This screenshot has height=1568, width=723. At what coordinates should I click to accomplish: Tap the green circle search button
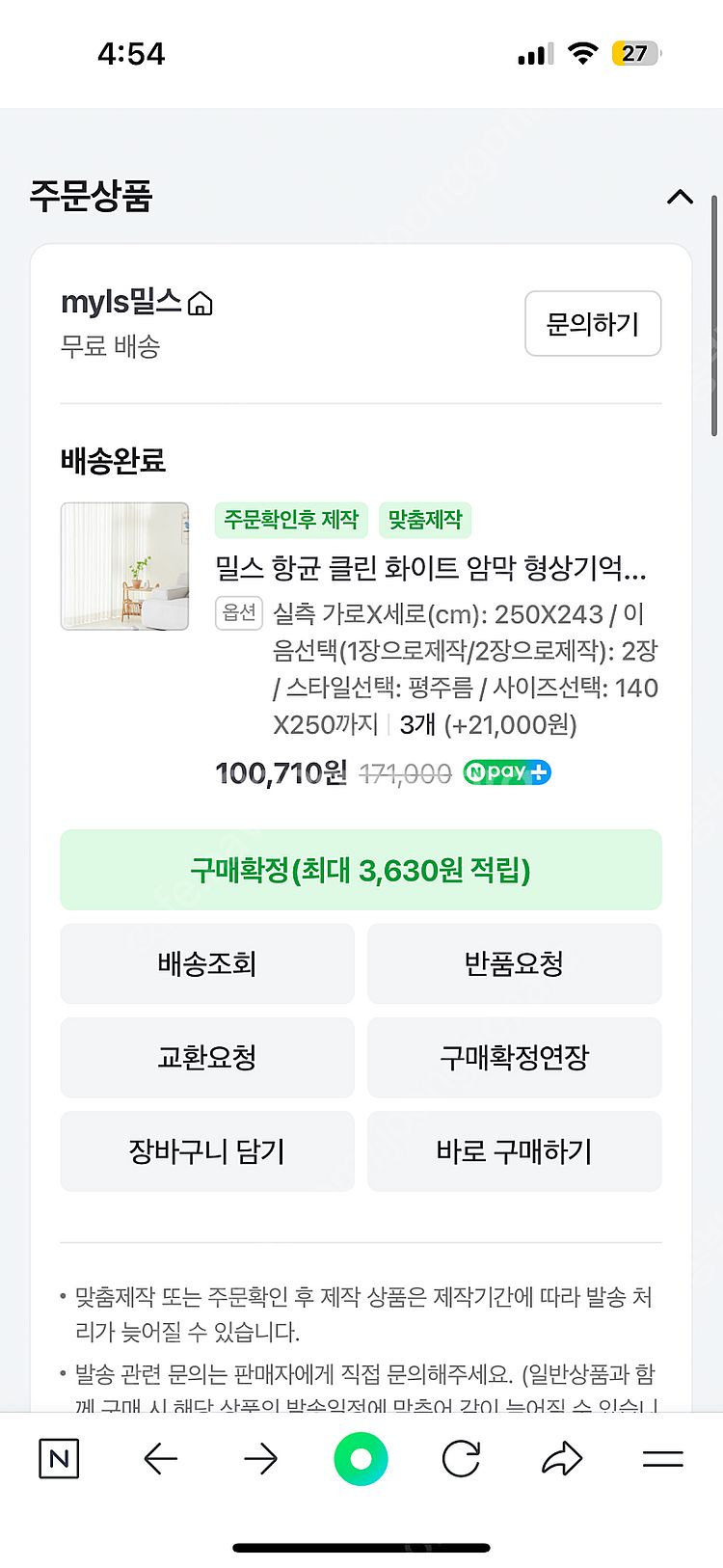[361, 1459]
